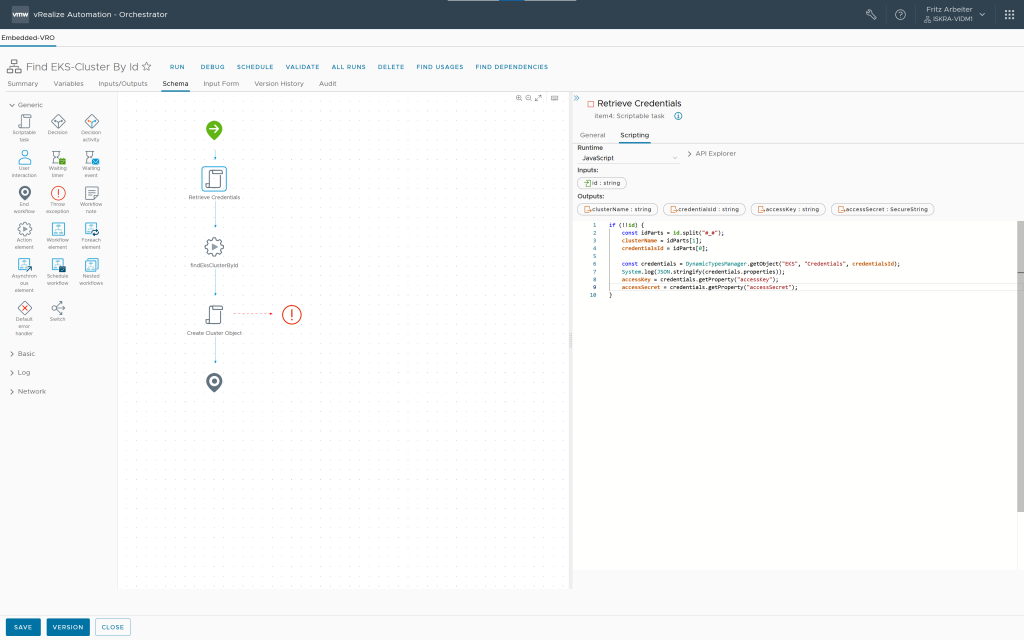Click the fit-to-screen canvas icon

pyautogui.click(x=539, y=98)
